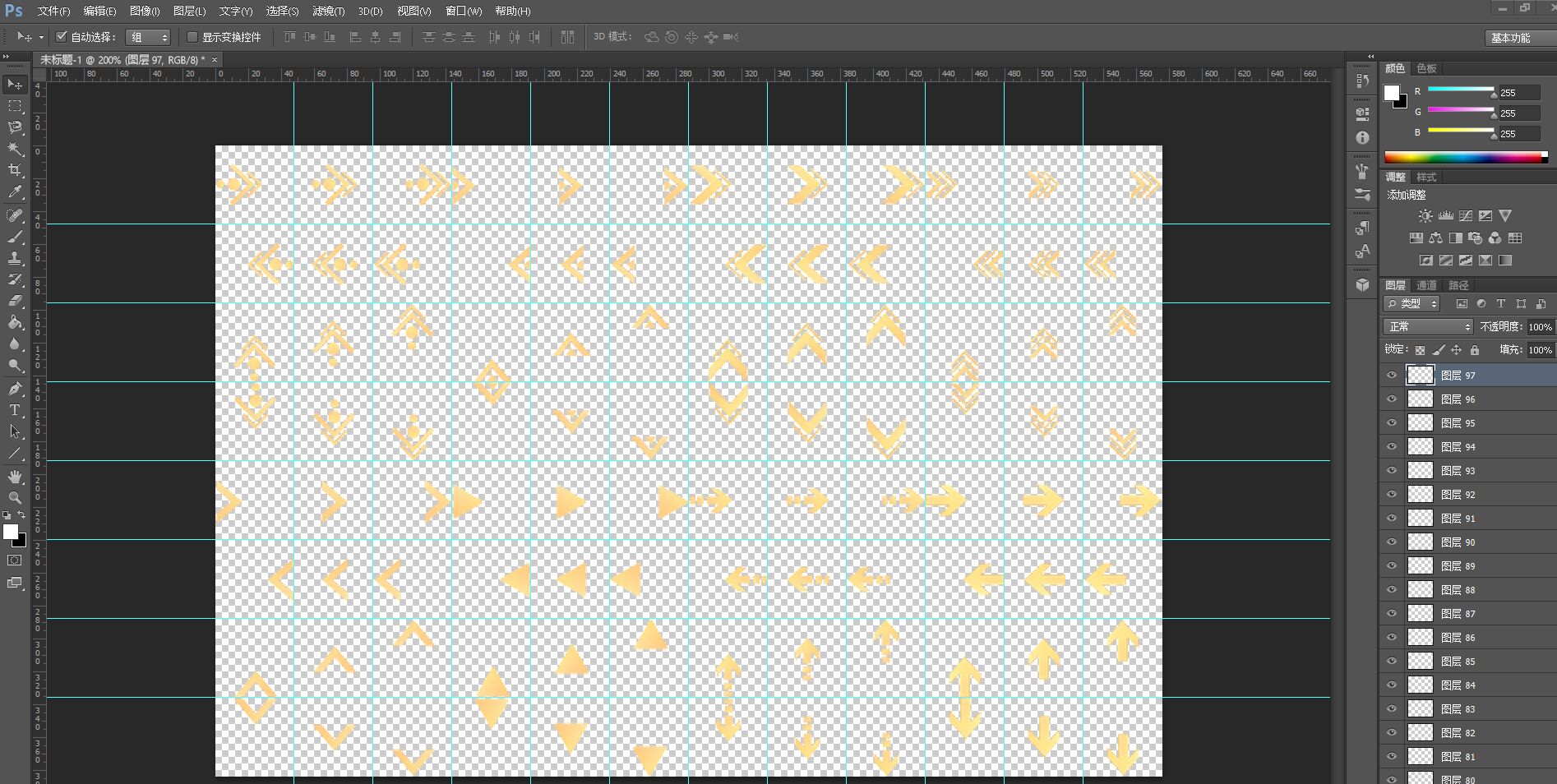Image resolution: width=1557 pixels, height=784 pixels.
Task: Hide layer 图层 94
Action: (x=1392, y=447)
